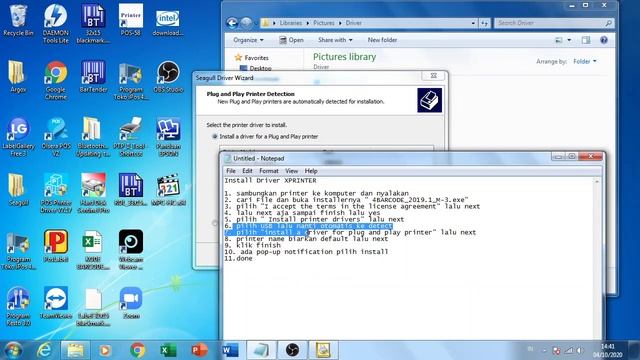This screenshot has height=360, width=640.
Task: Click Pictures in the address breadcrumb
Action: click(324, 23)
